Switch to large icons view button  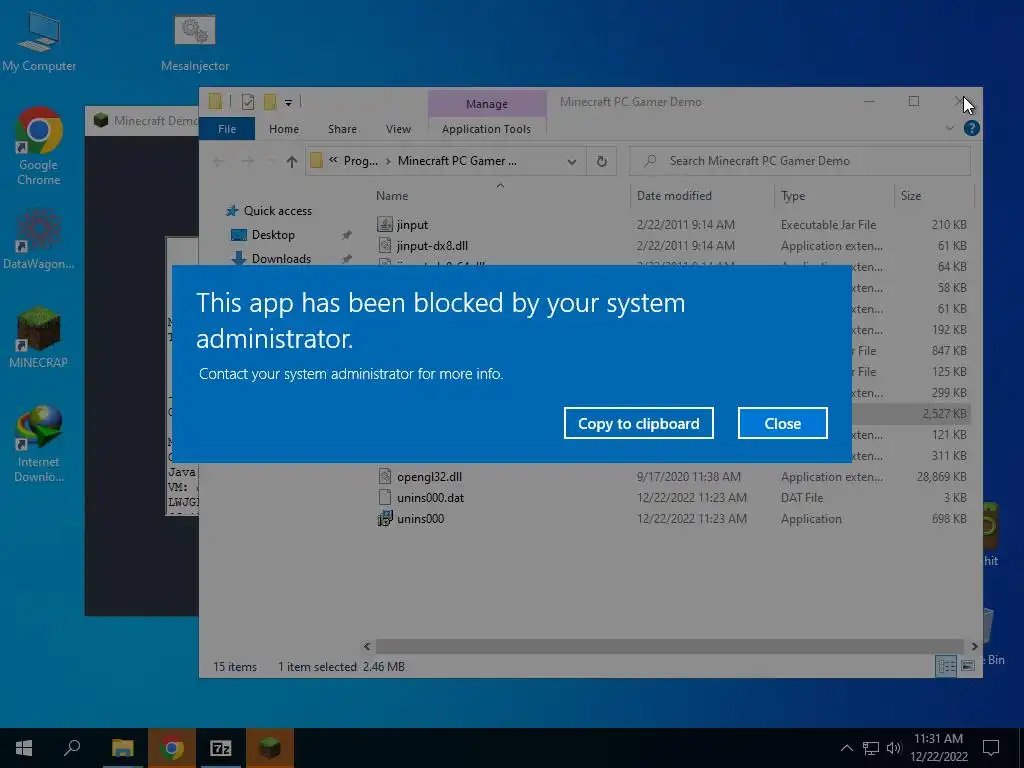(x=968, y=665)
